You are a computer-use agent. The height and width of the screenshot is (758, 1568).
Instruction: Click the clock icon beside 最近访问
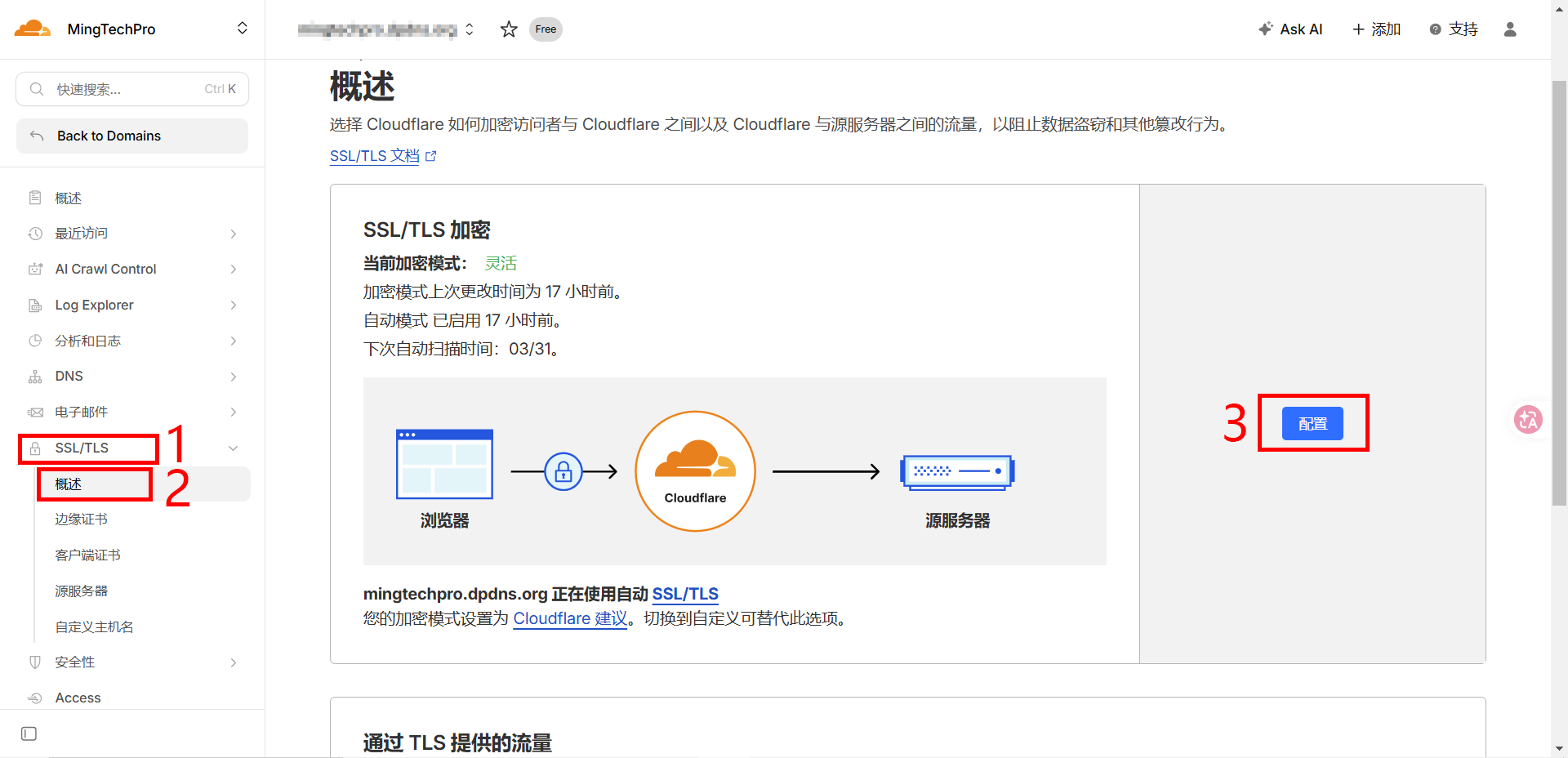point(35,234)
